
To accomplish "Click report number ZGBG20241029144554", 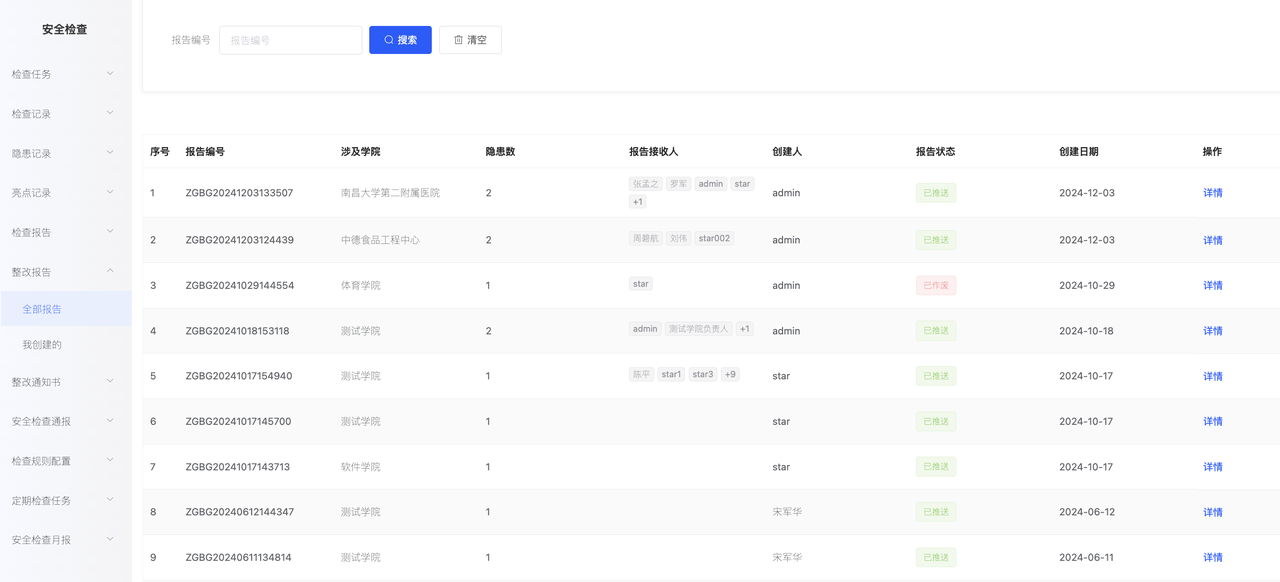I will (x=240, y=285).
